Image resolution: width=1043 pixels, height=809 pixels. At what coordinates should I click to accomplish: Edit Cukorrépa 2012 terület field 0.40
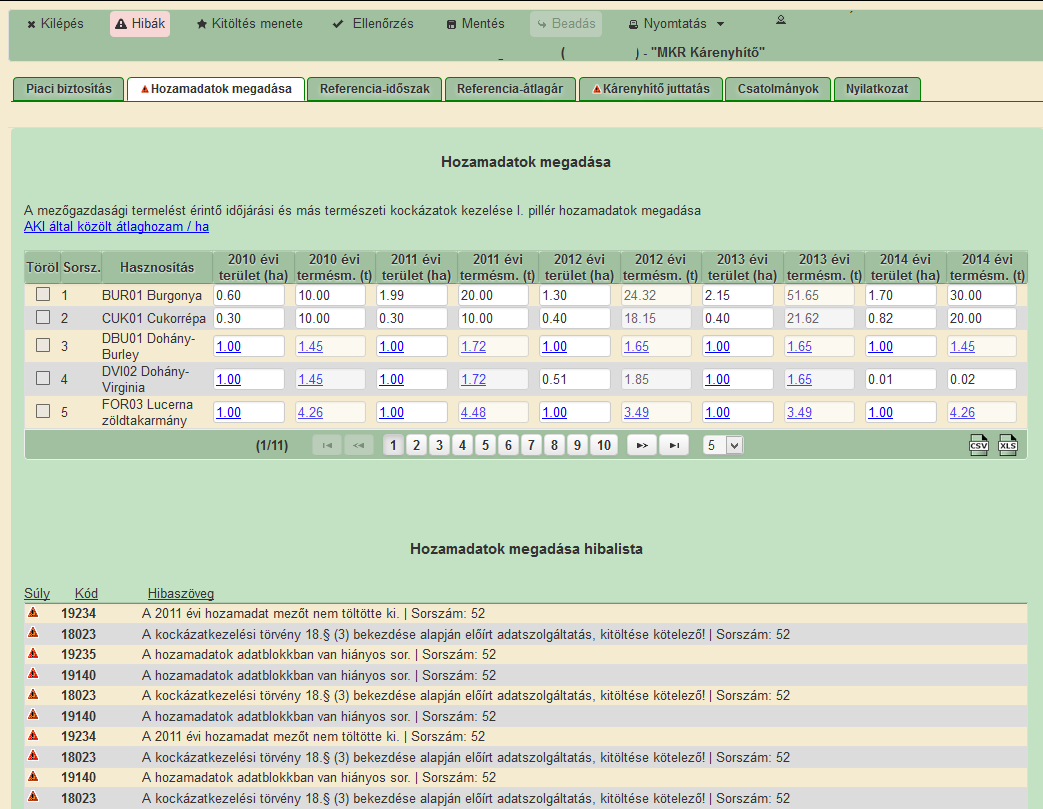click(x=575, y=319)
